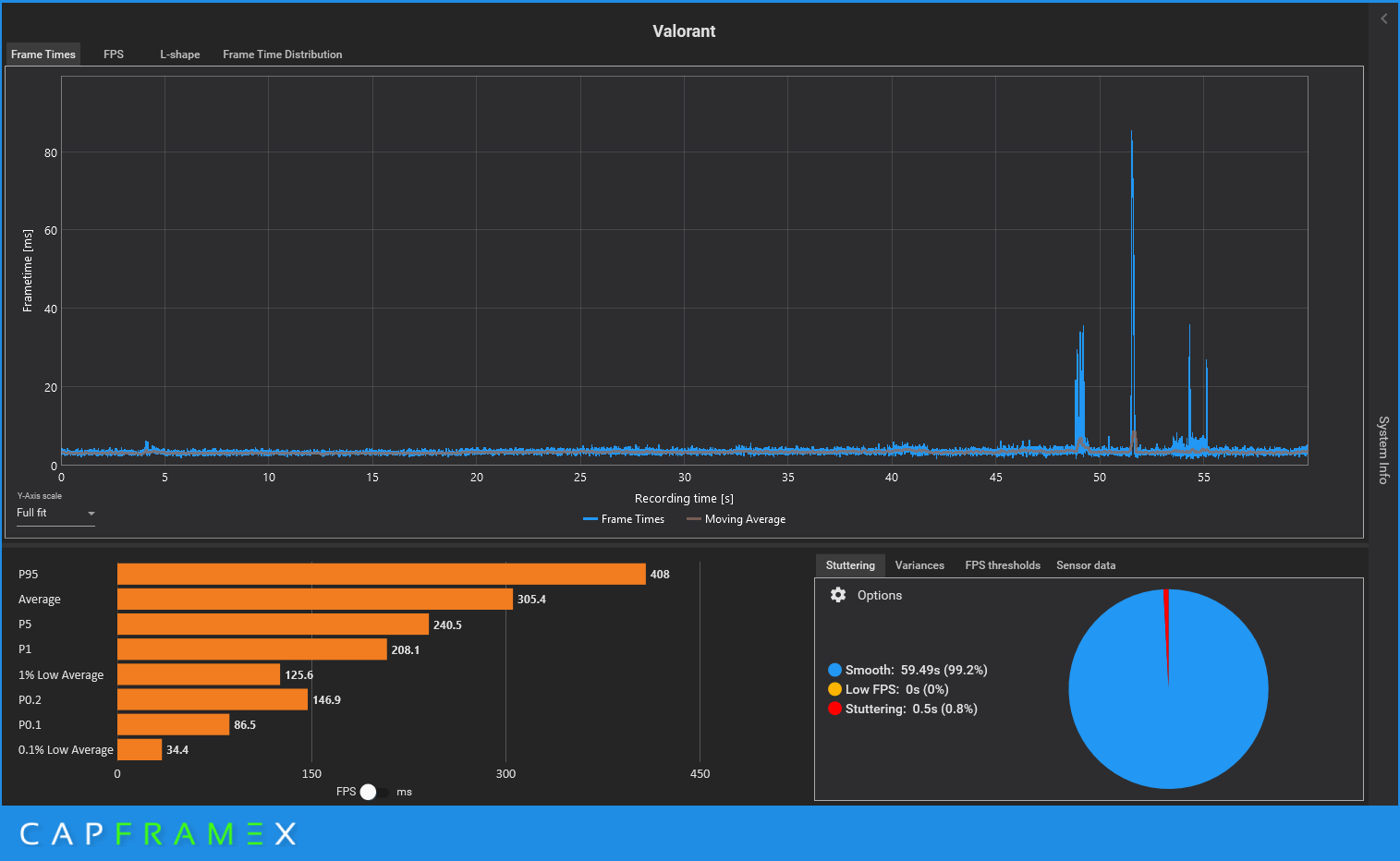Click the vertical System Info label

1383,450
